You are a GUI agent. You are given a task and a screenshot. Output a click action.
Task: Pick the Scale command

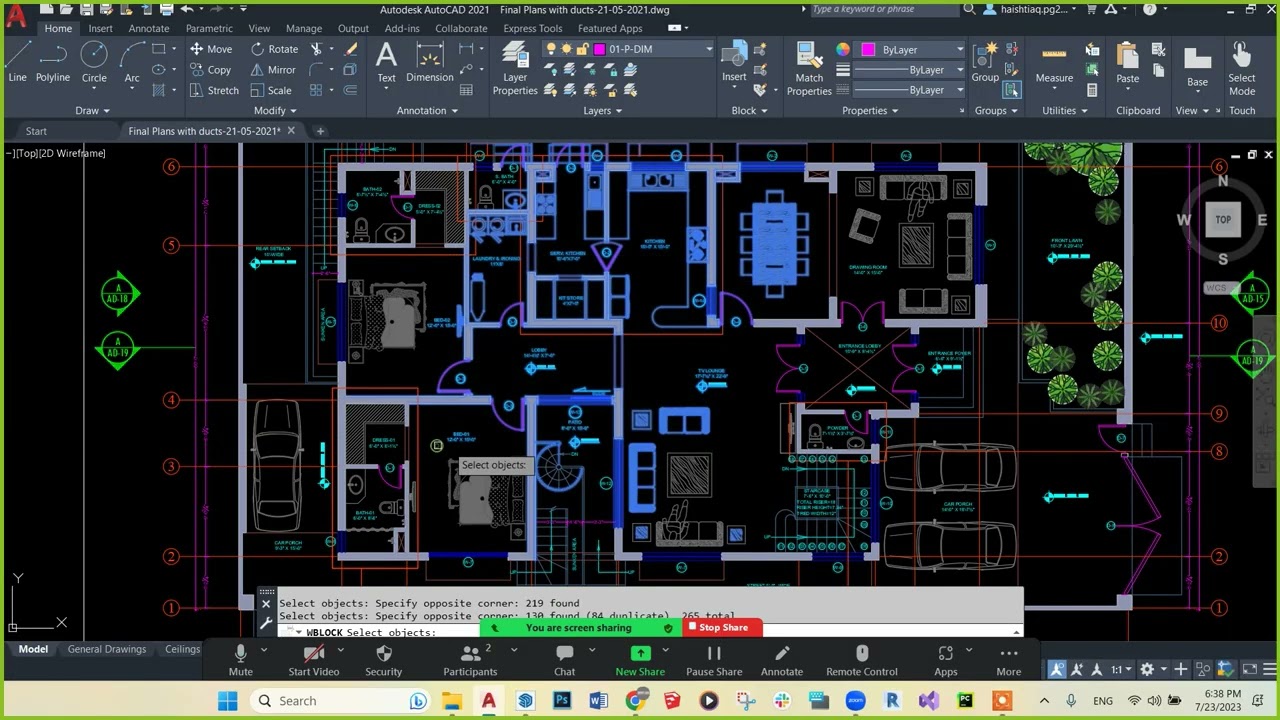[x=271, y=90]
